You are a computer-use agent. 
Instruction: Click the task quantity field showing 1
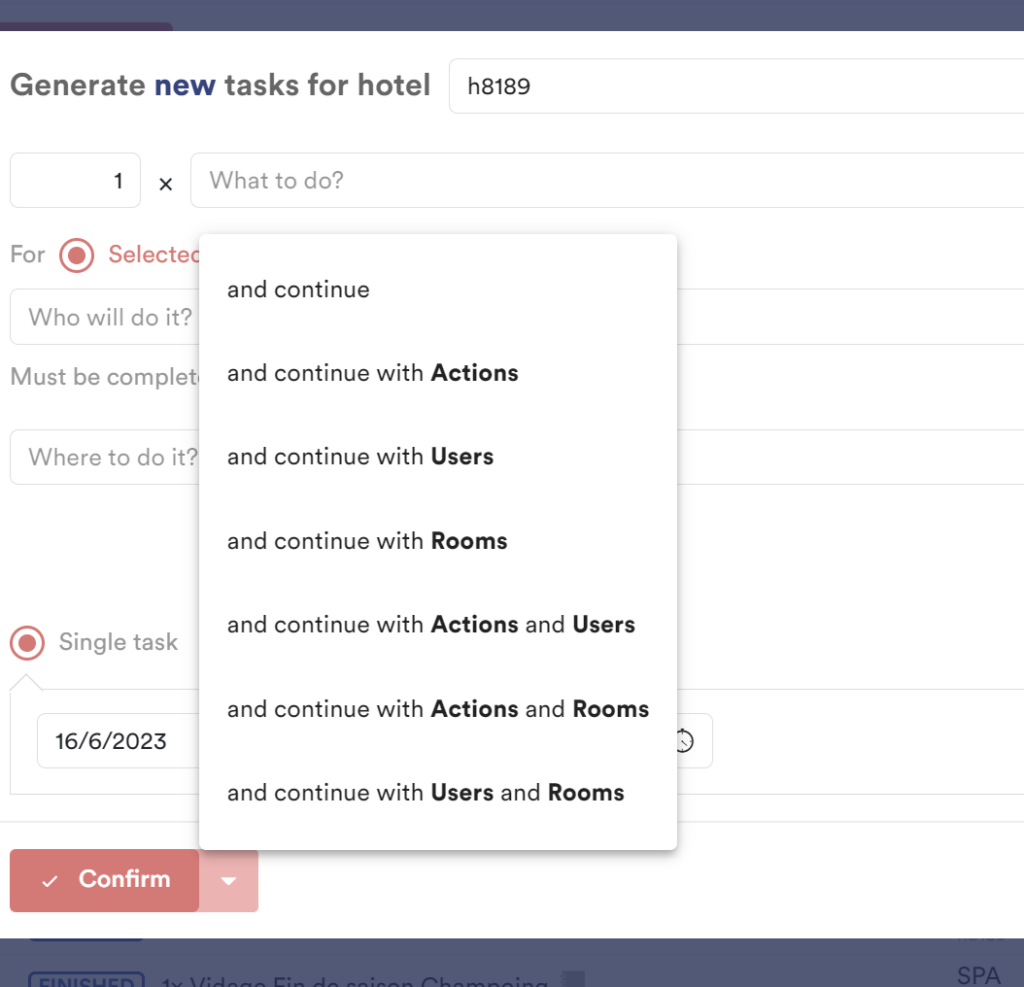[75, 181]
